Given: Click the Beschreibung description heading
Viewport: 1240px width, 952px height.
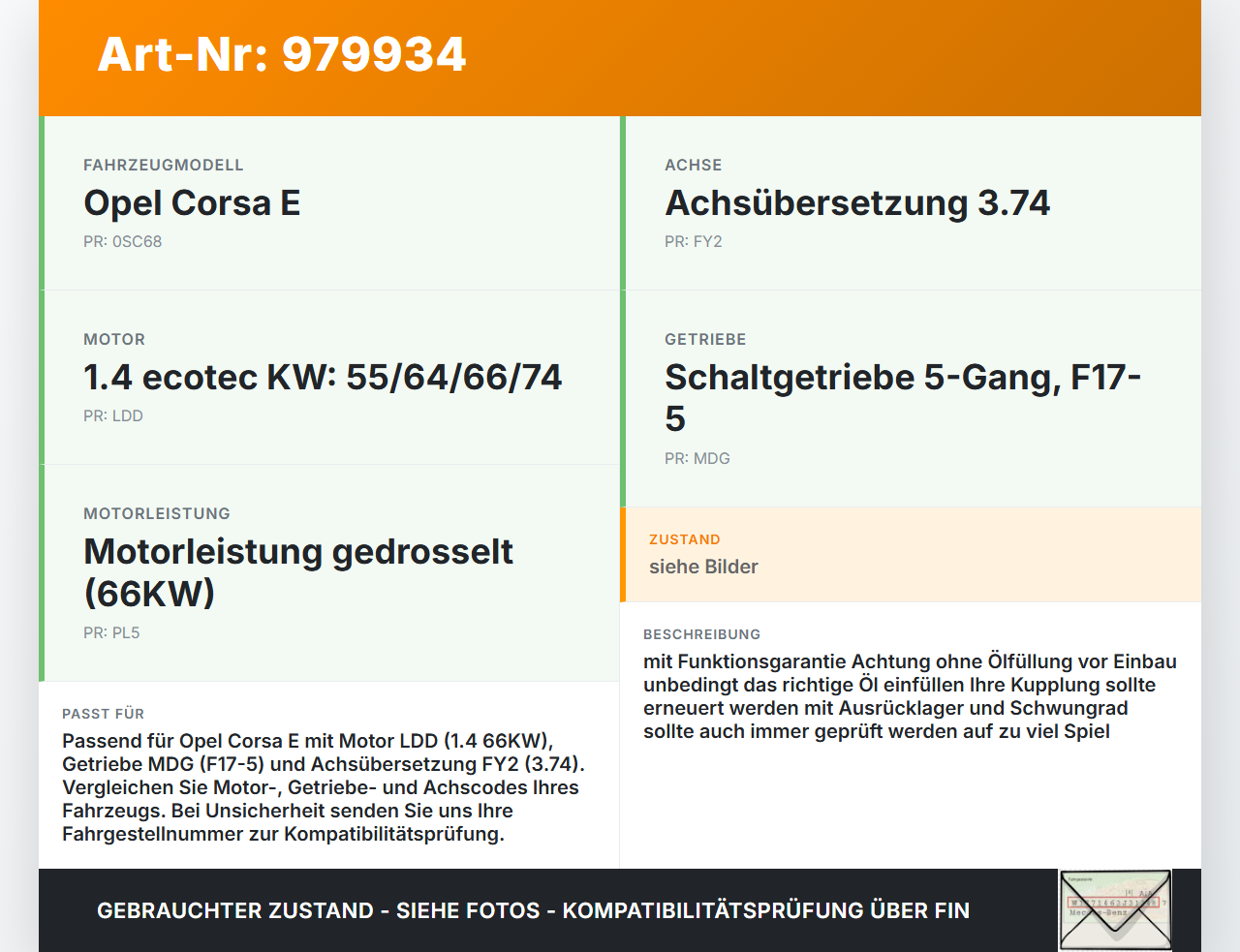Looking at the screenshot, I should click(x=702, y=634).
